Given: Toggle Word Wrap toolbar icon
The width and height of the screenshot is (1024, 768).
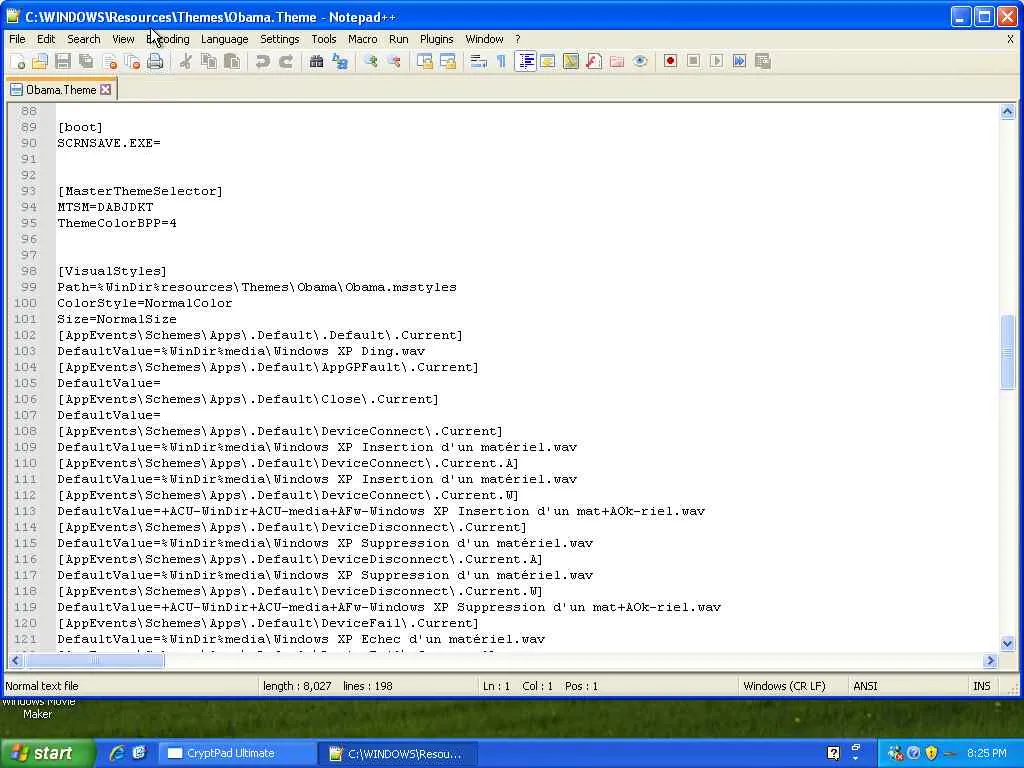Looking at the screenshot, I should [x=479, y=61].
